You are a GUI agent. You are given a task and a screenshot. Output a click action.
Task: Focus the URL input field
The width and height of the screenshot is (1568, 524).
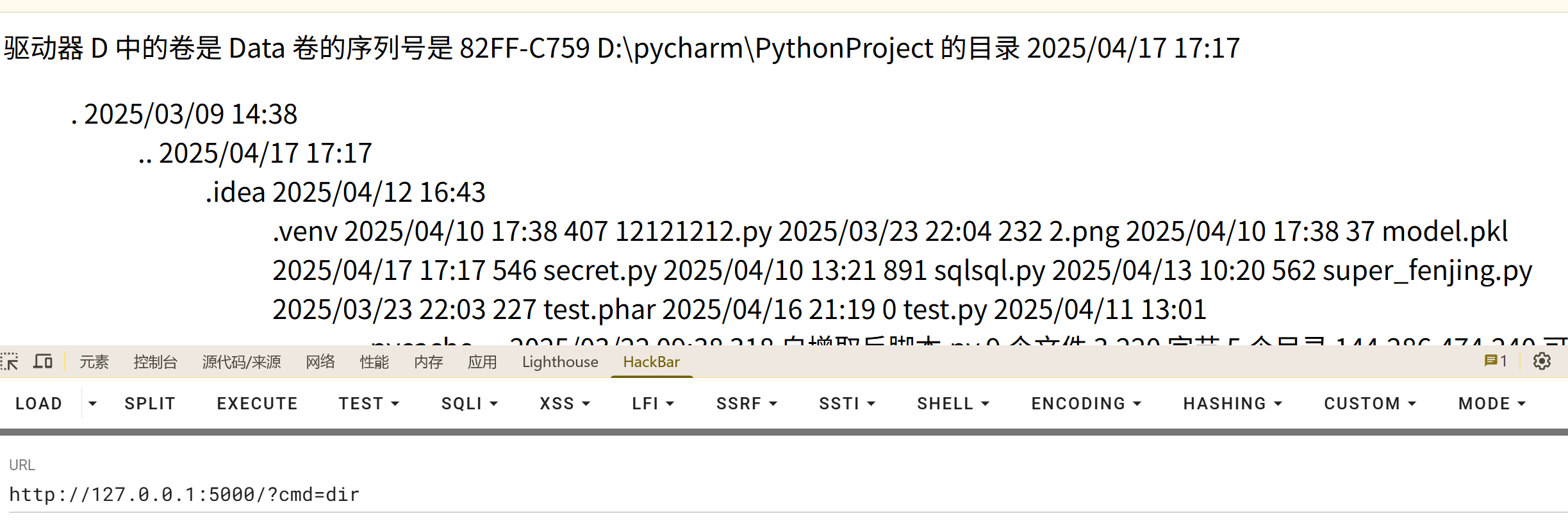coord(788,495)
